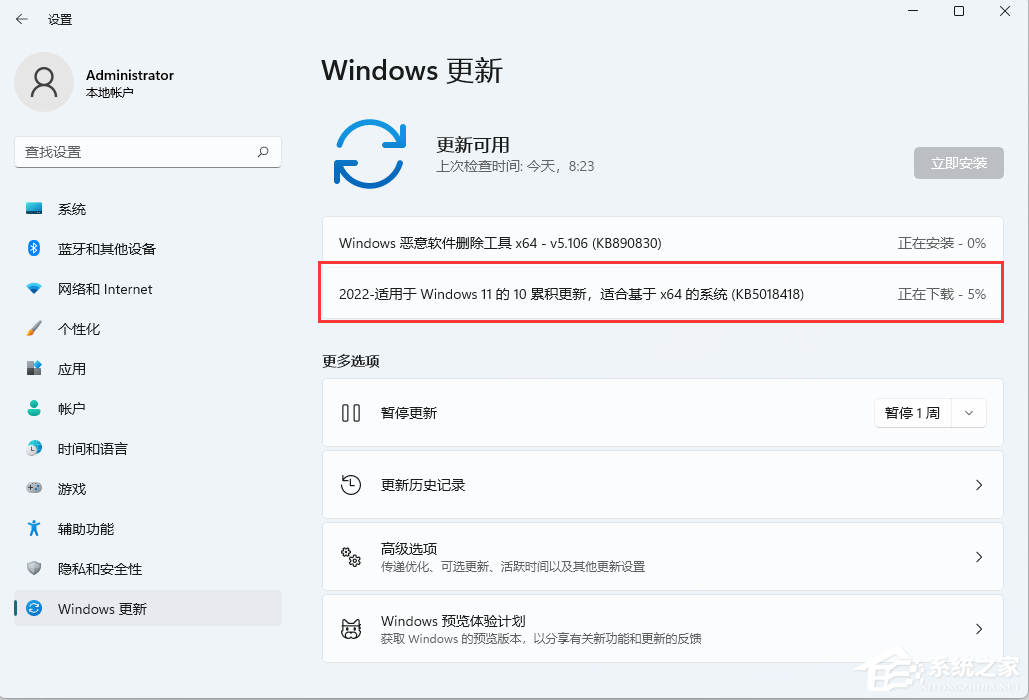
Task: Click the 更新历史记录 clock icon
Action: point(352,484)
